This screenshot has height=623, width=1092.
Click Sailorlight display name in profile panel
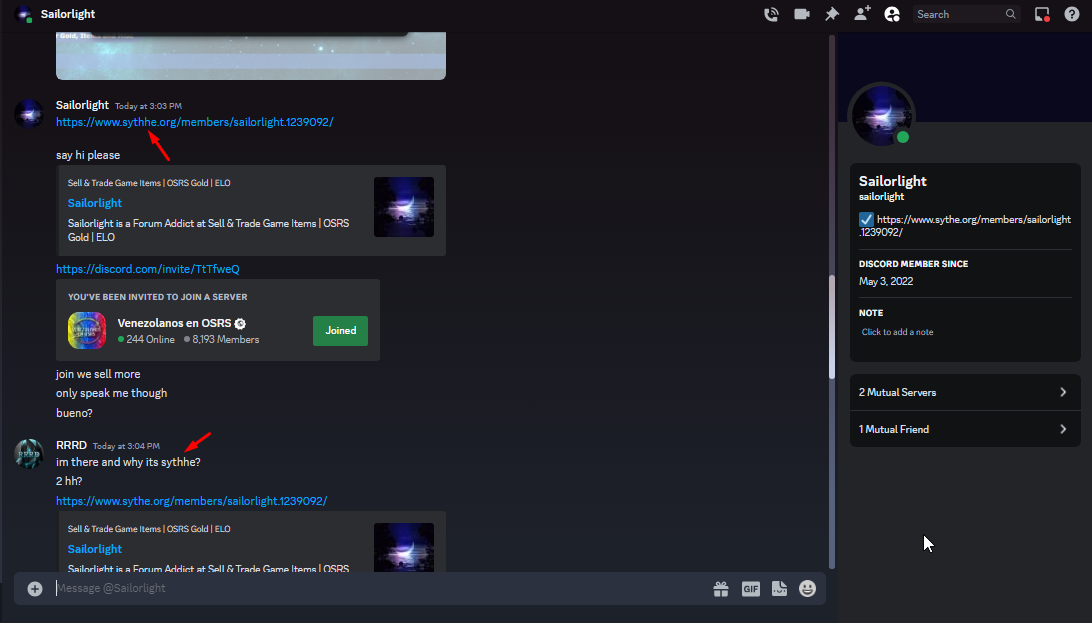coord(893,181)
